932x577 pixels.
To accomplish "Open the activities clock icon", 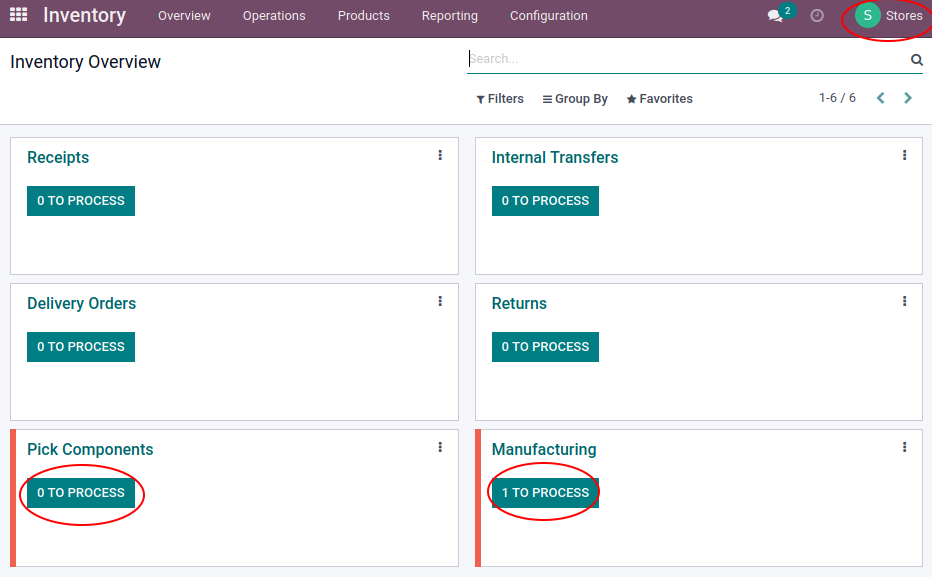I will point(817,16).
